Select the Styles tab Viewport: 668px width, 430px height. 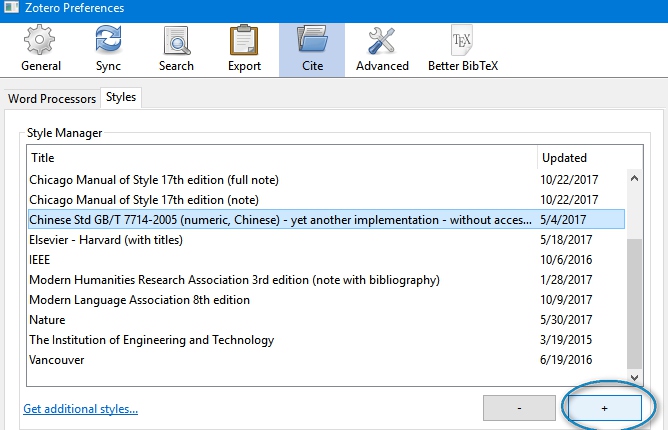point(121,98)
